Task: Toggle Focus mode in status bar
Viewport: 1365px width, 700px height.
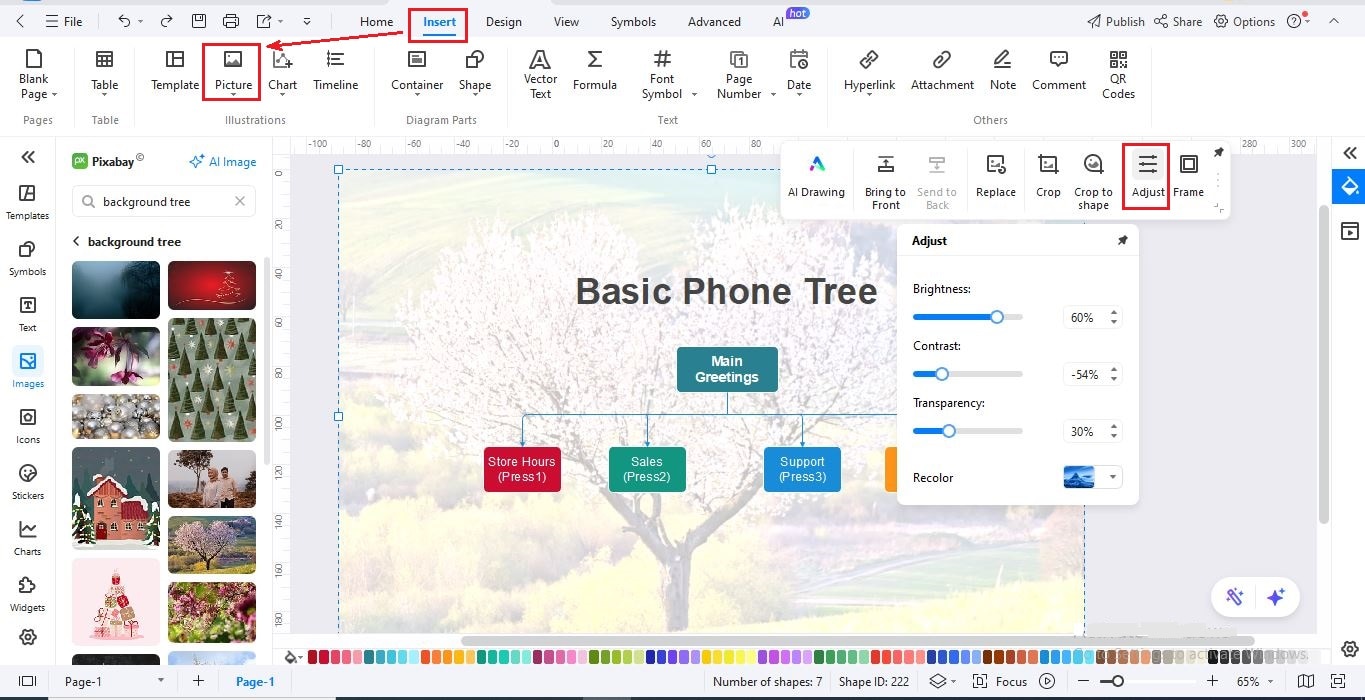Action: (1000, 682)
